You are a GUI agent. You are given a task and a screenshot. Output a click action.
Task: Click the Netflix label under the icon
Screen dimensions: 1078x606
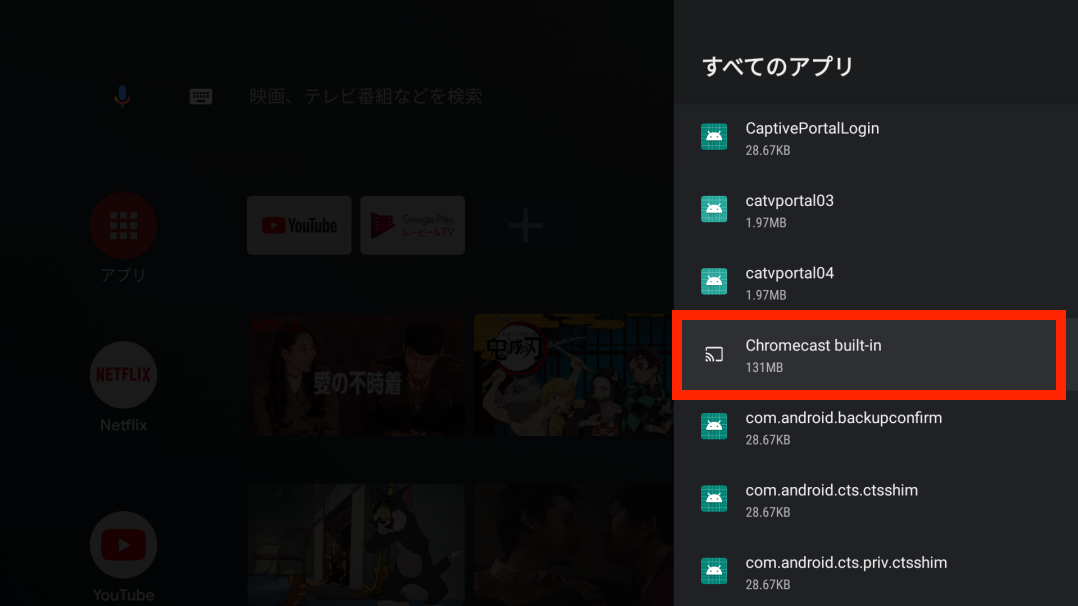[124, 425]
